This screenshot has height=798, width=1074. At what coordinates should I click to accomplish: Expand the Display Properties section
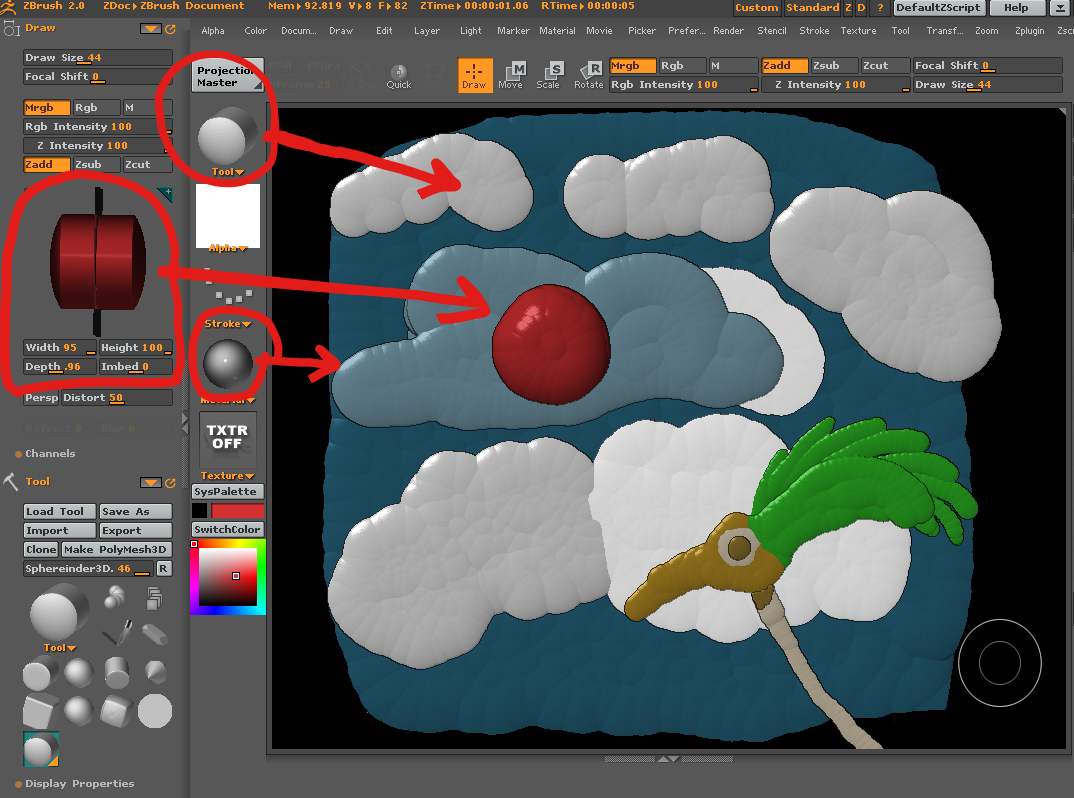(x=79, y=784)
